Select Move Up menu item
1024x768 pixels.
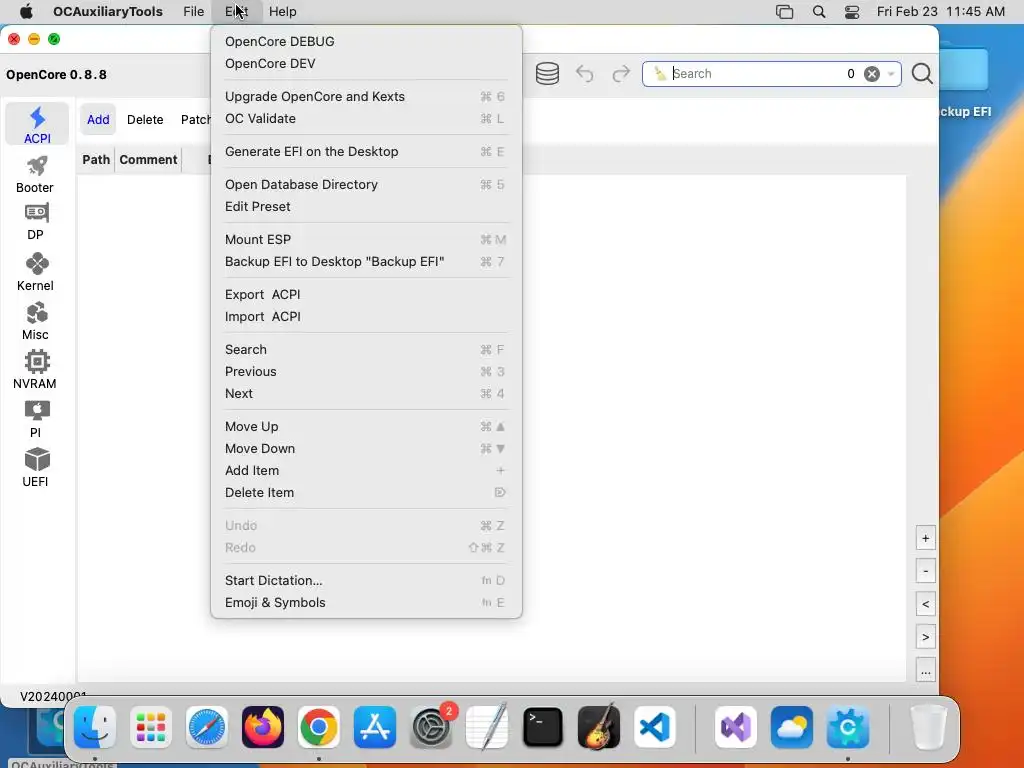(366, 426)
